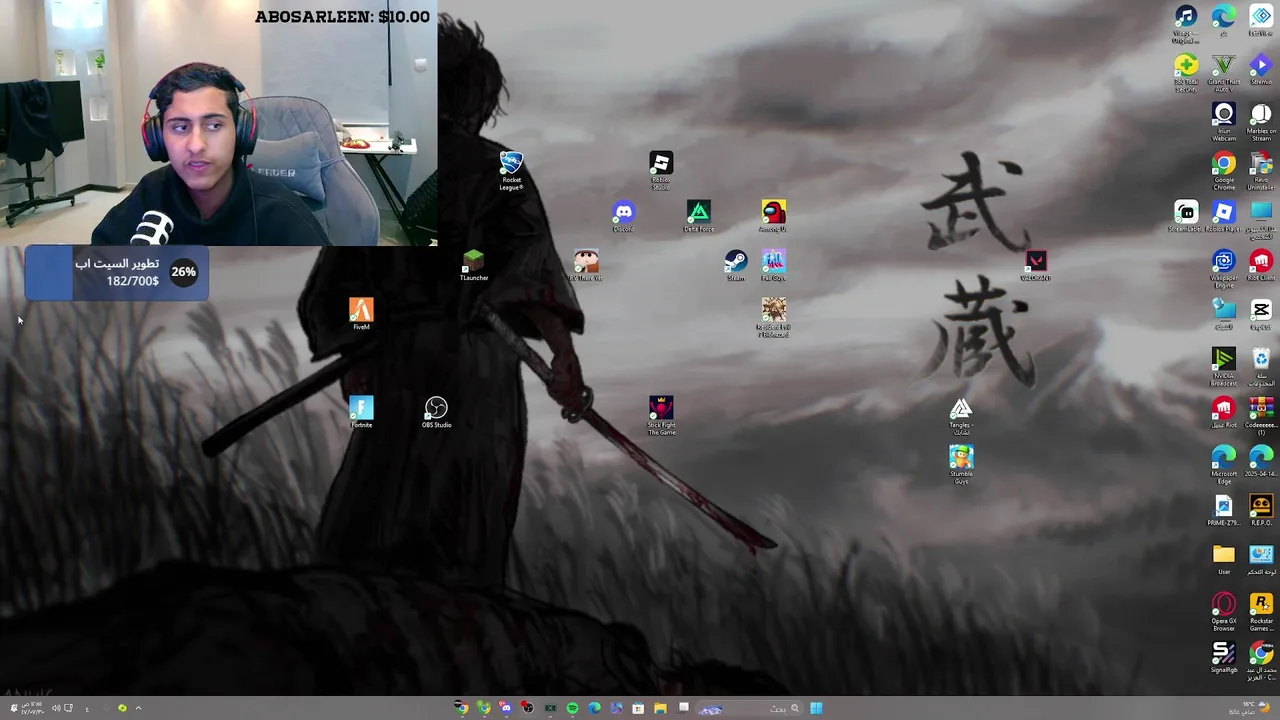Launch Roblox Studio from the desktop
Screen dimensions: 1280x720
(x=661, y=168)
